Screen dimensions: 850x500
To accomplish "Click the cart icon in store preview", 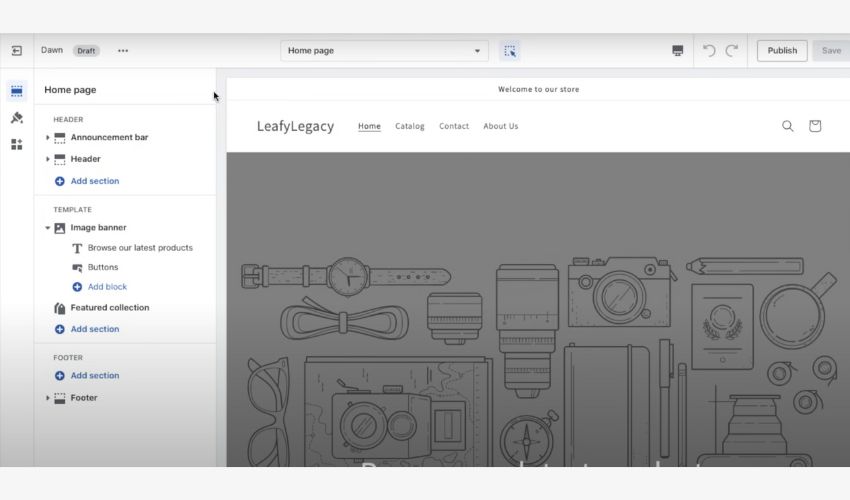I will (815, 126).
